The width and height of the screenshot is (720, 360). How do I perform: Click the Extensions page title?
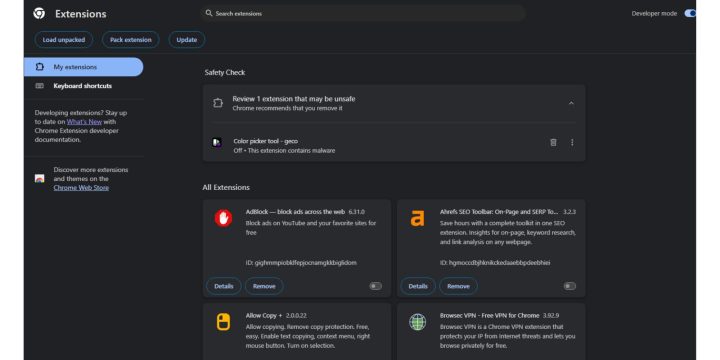pyautogui.click(x=81, y=14)
